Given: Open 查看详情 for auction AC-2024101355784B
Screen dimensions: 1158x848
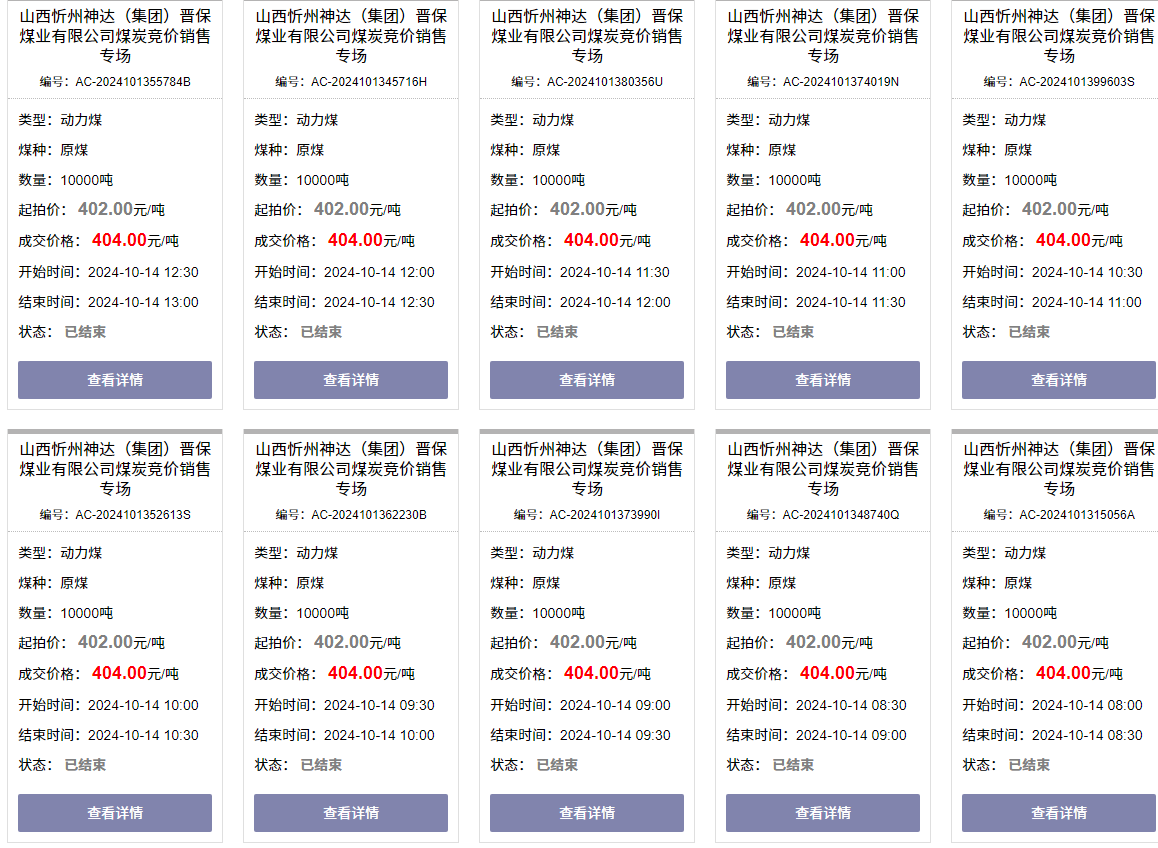Looking at the screenshot, I should pyautogui.click(x=114, y=380).
